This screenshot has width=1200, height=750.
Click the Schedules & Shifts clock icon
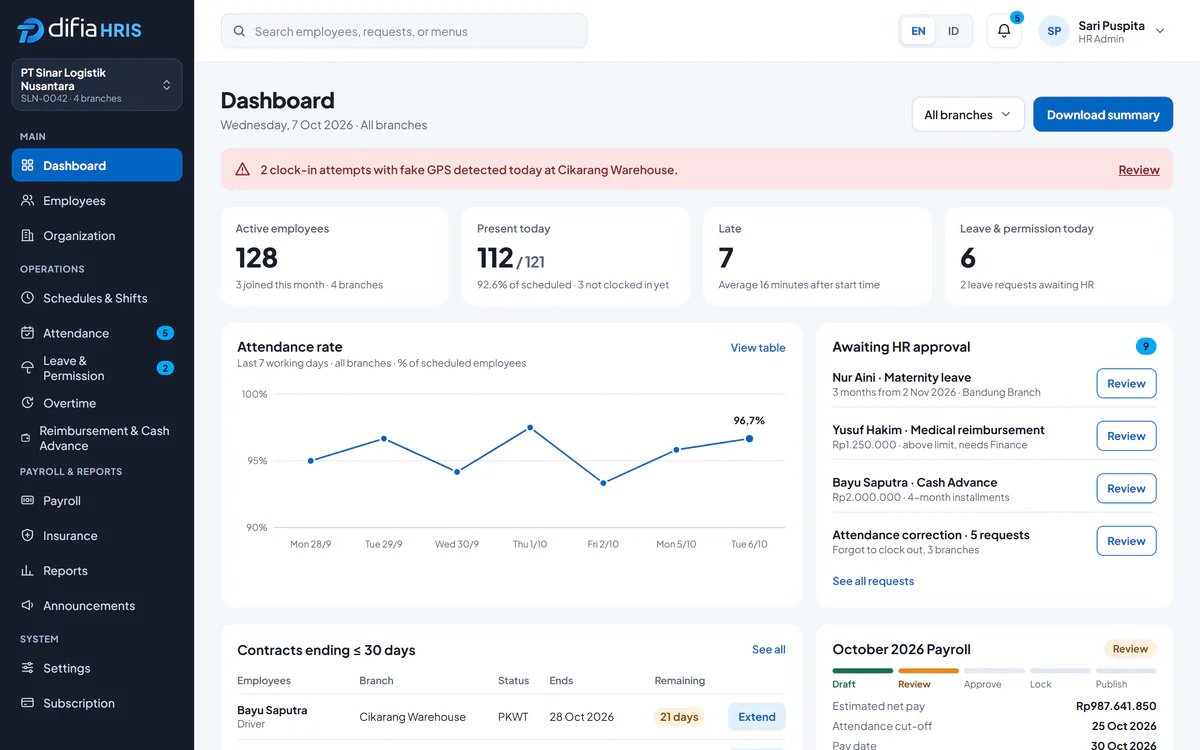pos(28,298)
